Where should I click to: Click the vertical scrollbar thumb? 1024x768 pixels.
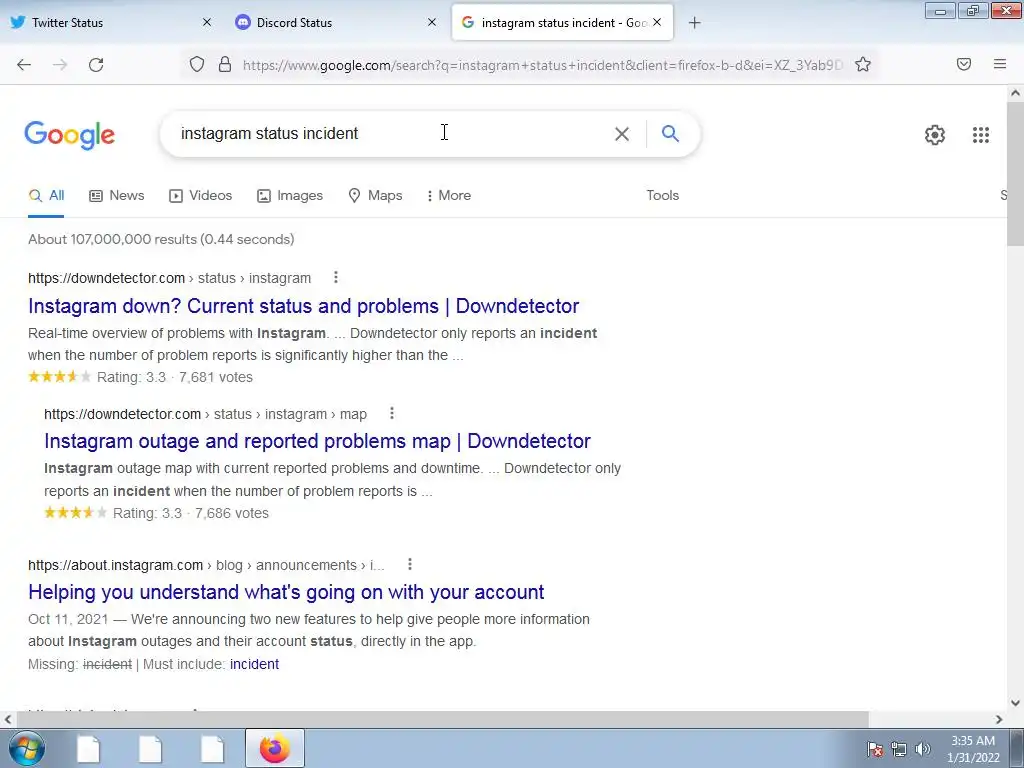[1015, 174]
